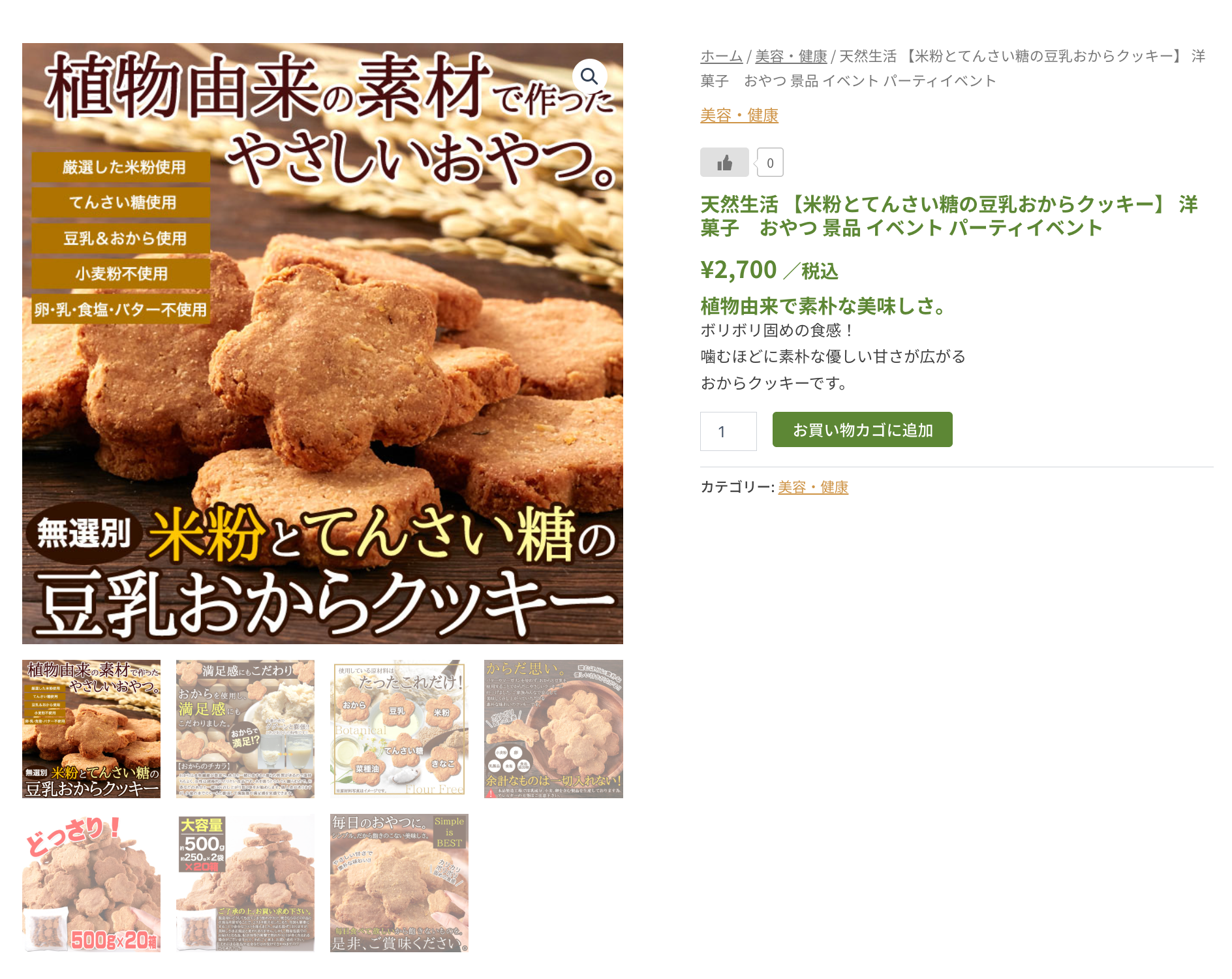Click the thumbs-up like icon

[x=724, y=163]
